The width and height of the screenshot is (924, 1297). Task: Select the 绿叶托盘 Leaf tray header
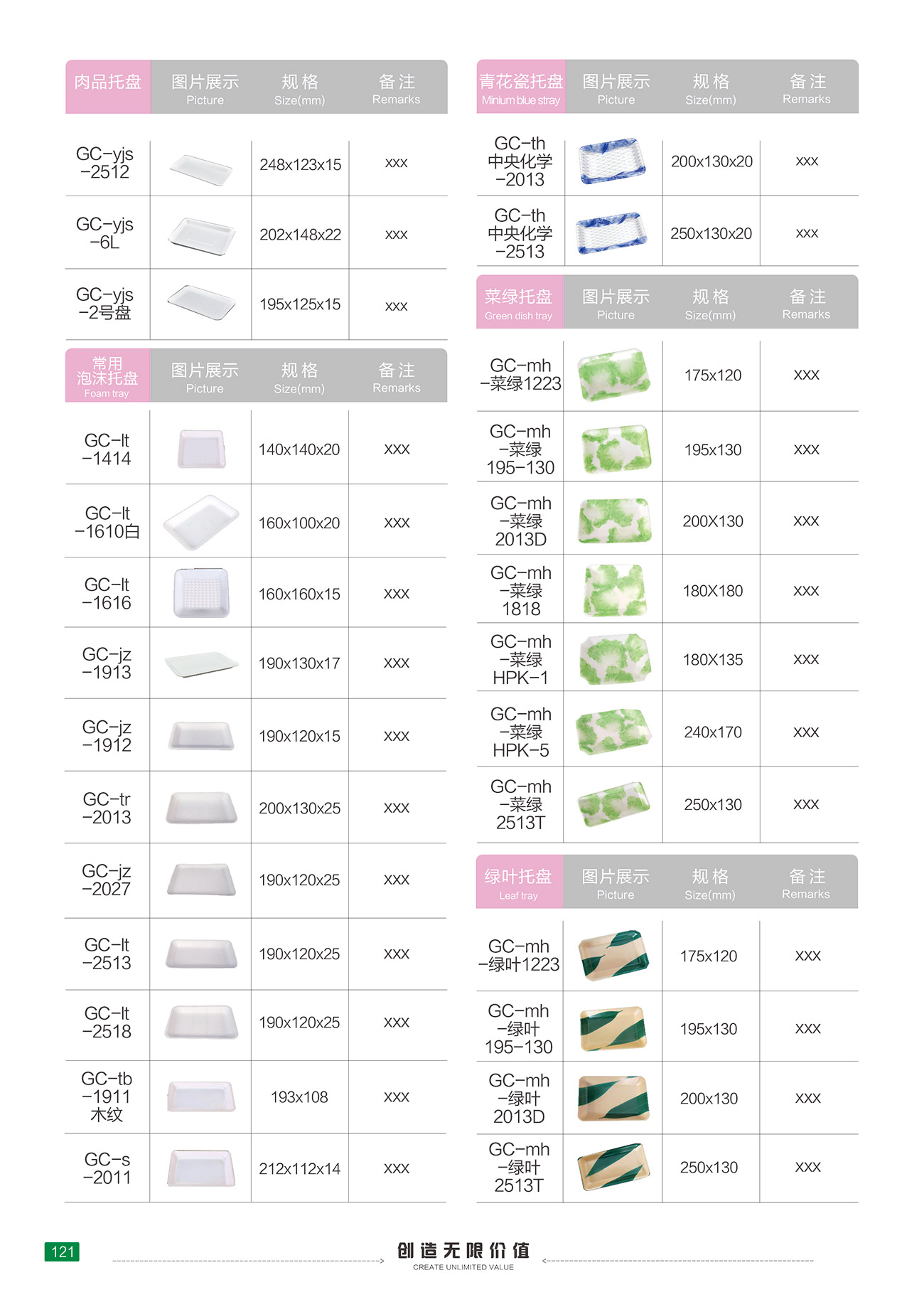tap(519, 882)
